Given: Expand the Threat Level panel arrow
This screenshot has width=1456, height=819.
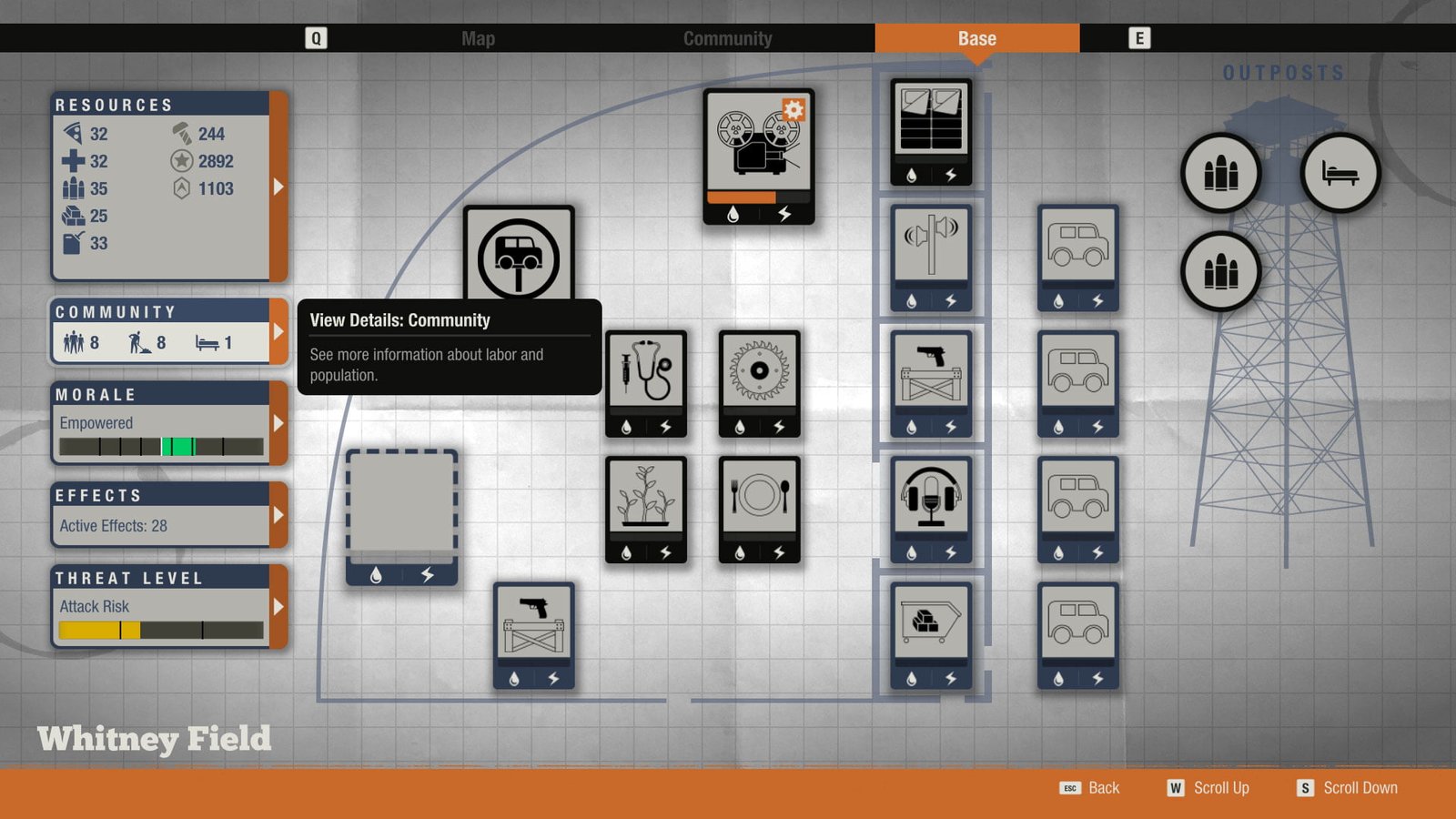Looking at the screenshot, I should click(x=278, y=606).
